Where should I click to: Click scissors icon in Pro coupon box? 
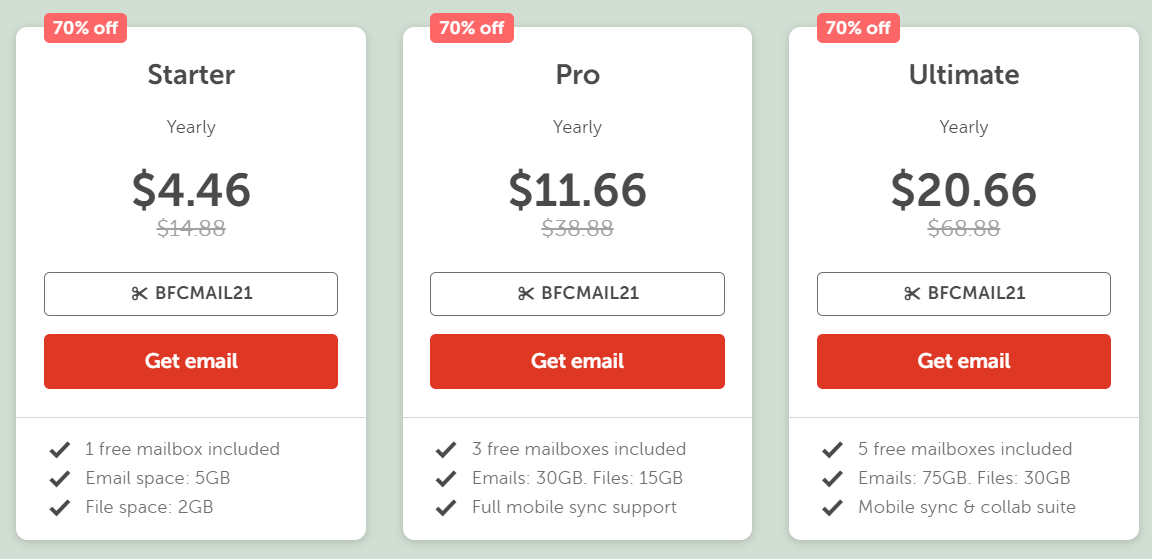point(526,294)
